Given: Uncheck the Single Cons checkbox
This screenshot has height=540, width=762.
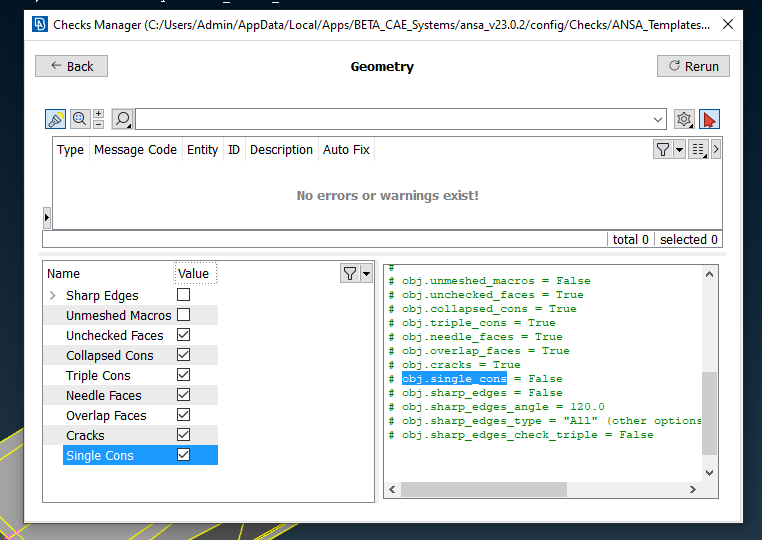Looking at the screenshot, I should click(x=184, y=455).
